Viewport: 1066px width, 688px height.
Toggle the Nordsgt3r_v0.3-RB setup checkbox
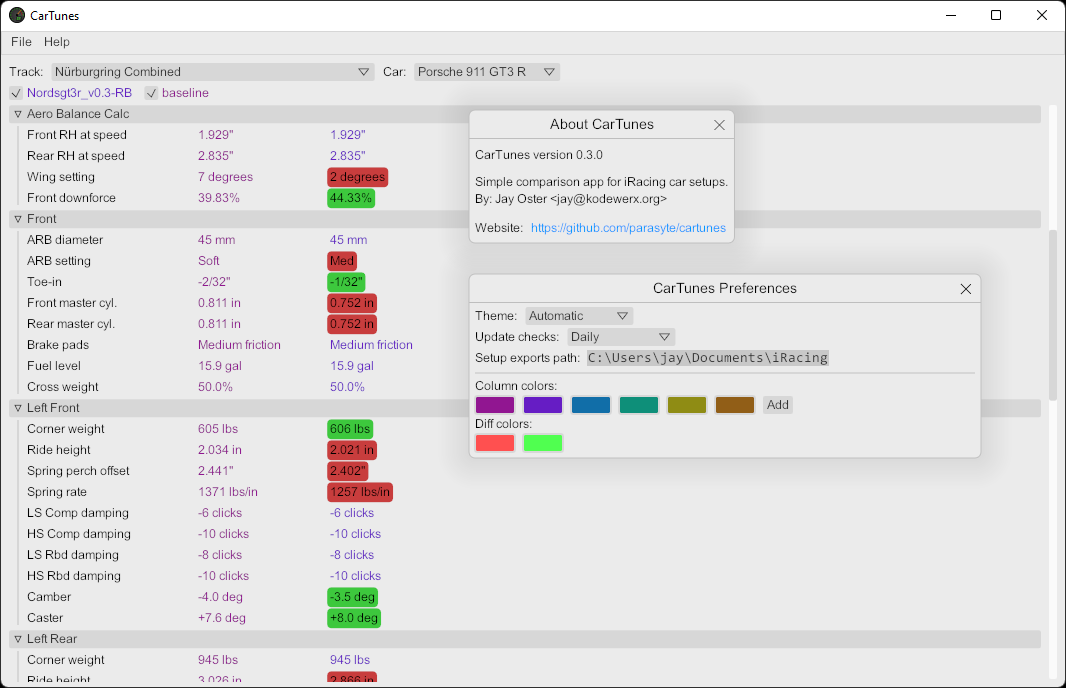[x=16, y=93]
